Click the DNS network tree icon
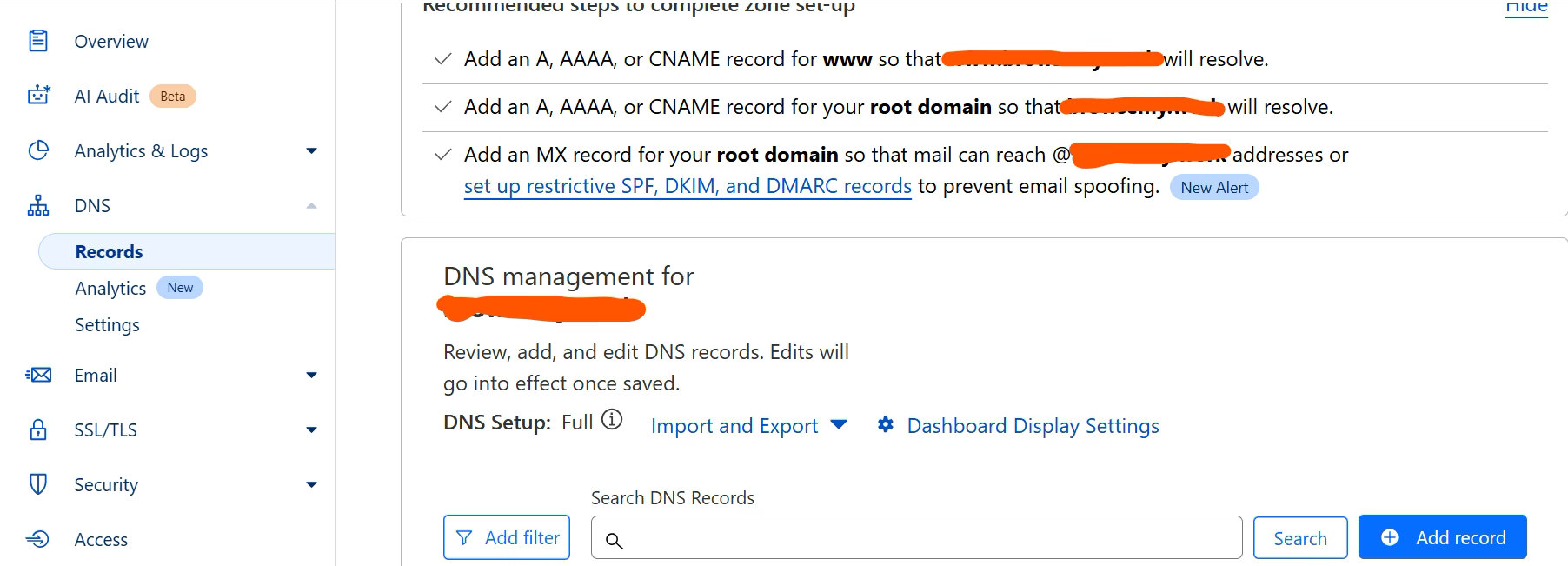 click(38, 205)
